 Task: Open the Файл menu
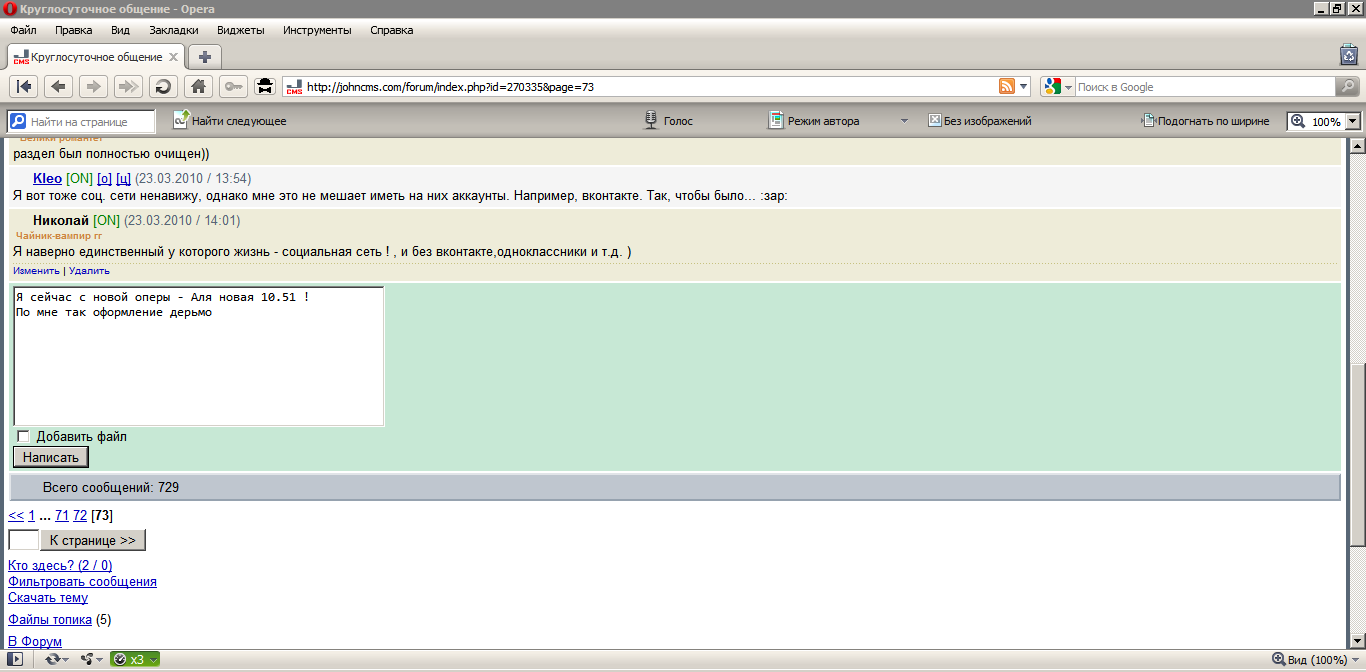23,30
